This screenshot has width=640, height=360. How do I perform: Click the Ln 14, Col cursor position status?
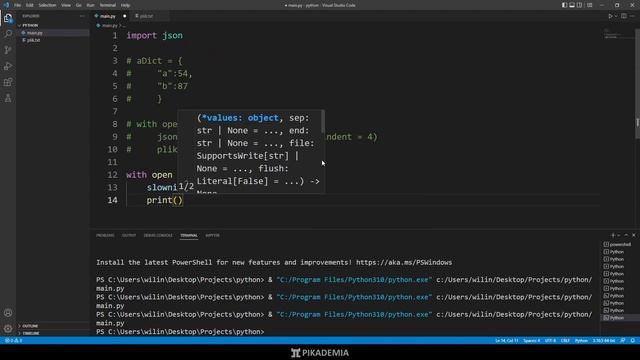[x=507, y=340]
